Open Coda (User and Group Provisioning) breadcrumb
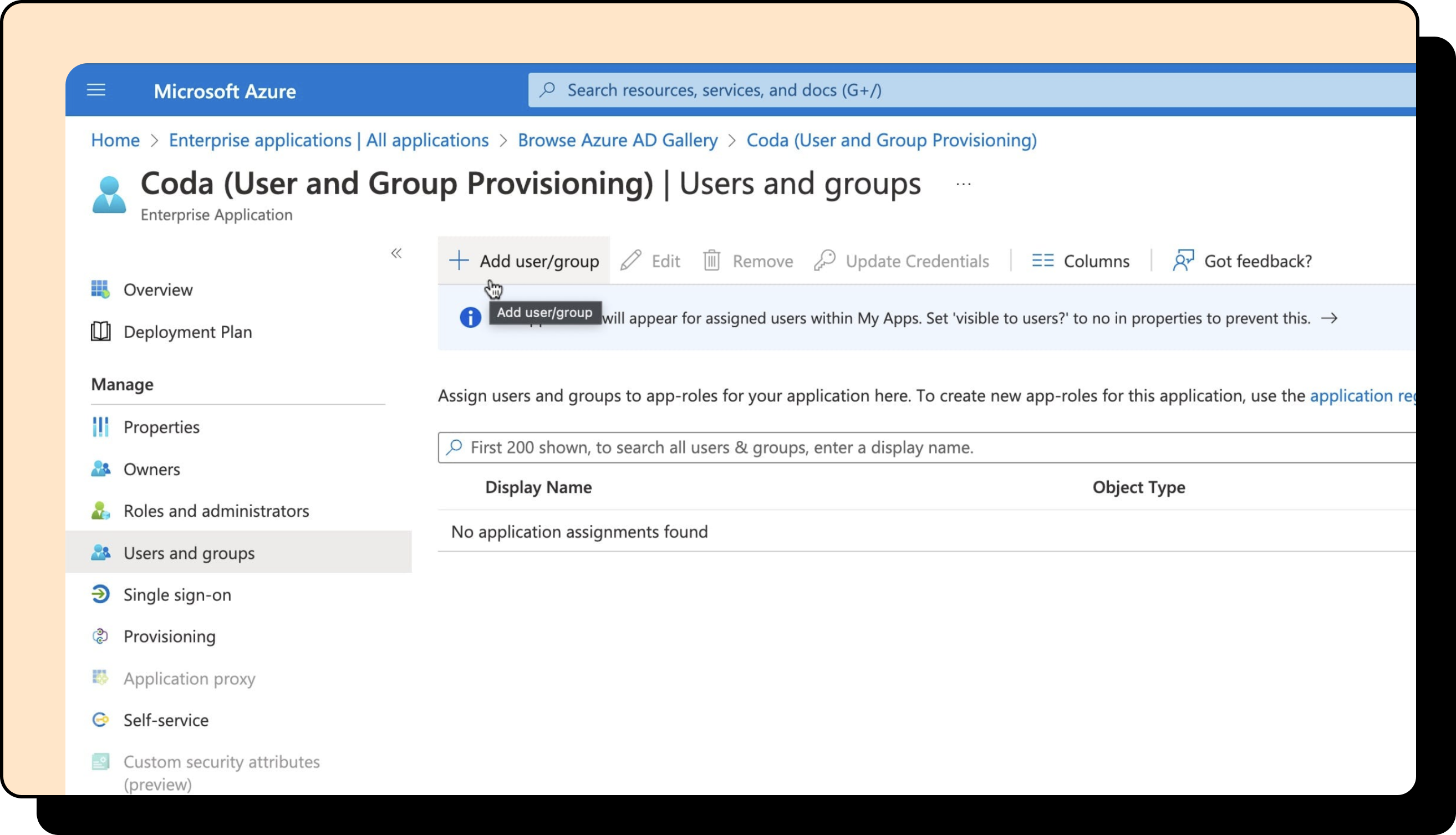 (891, 140)
